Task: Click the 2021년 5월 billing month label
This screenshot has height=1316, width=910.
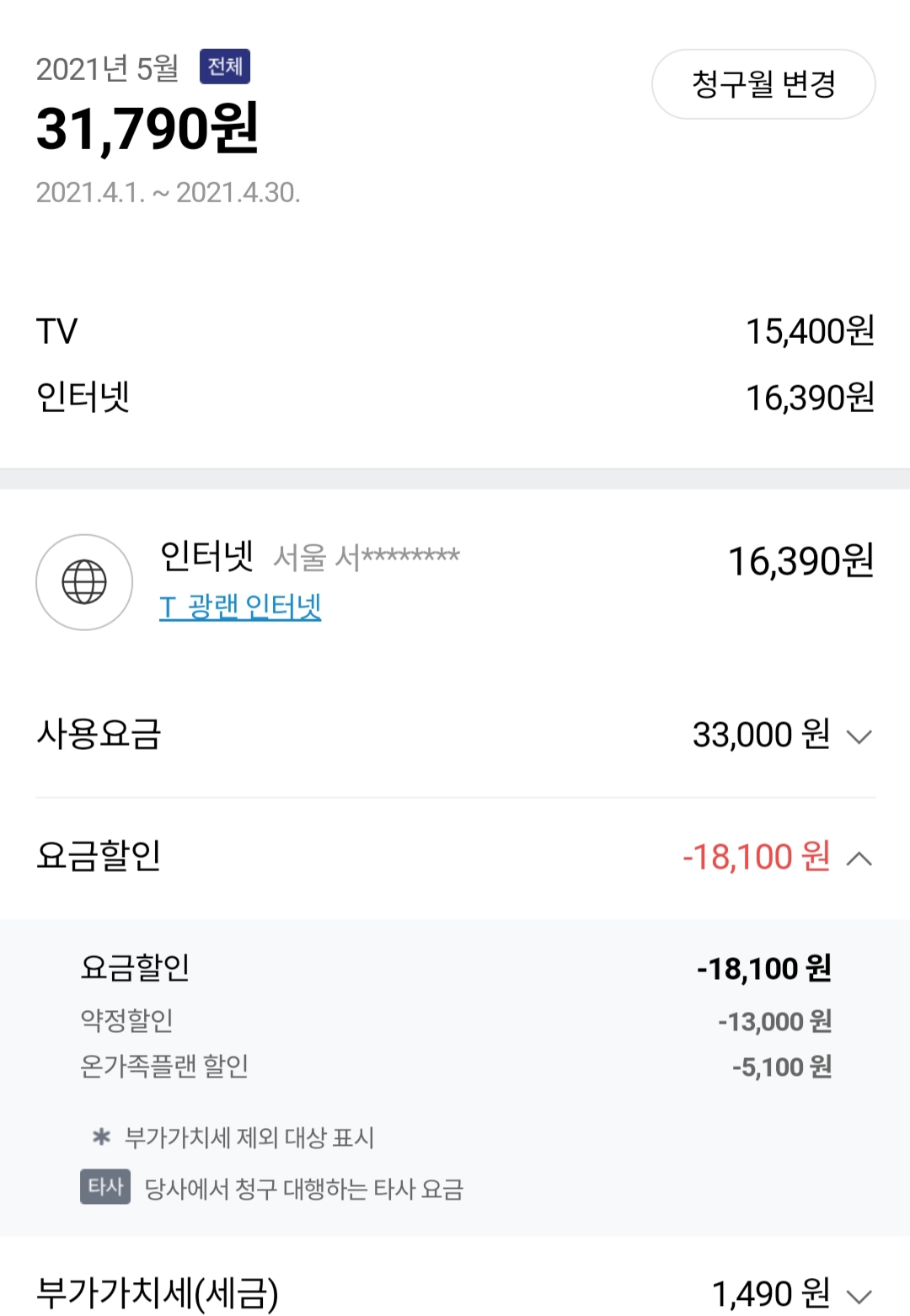Action: pyautogui.click(x=107, y=69)
